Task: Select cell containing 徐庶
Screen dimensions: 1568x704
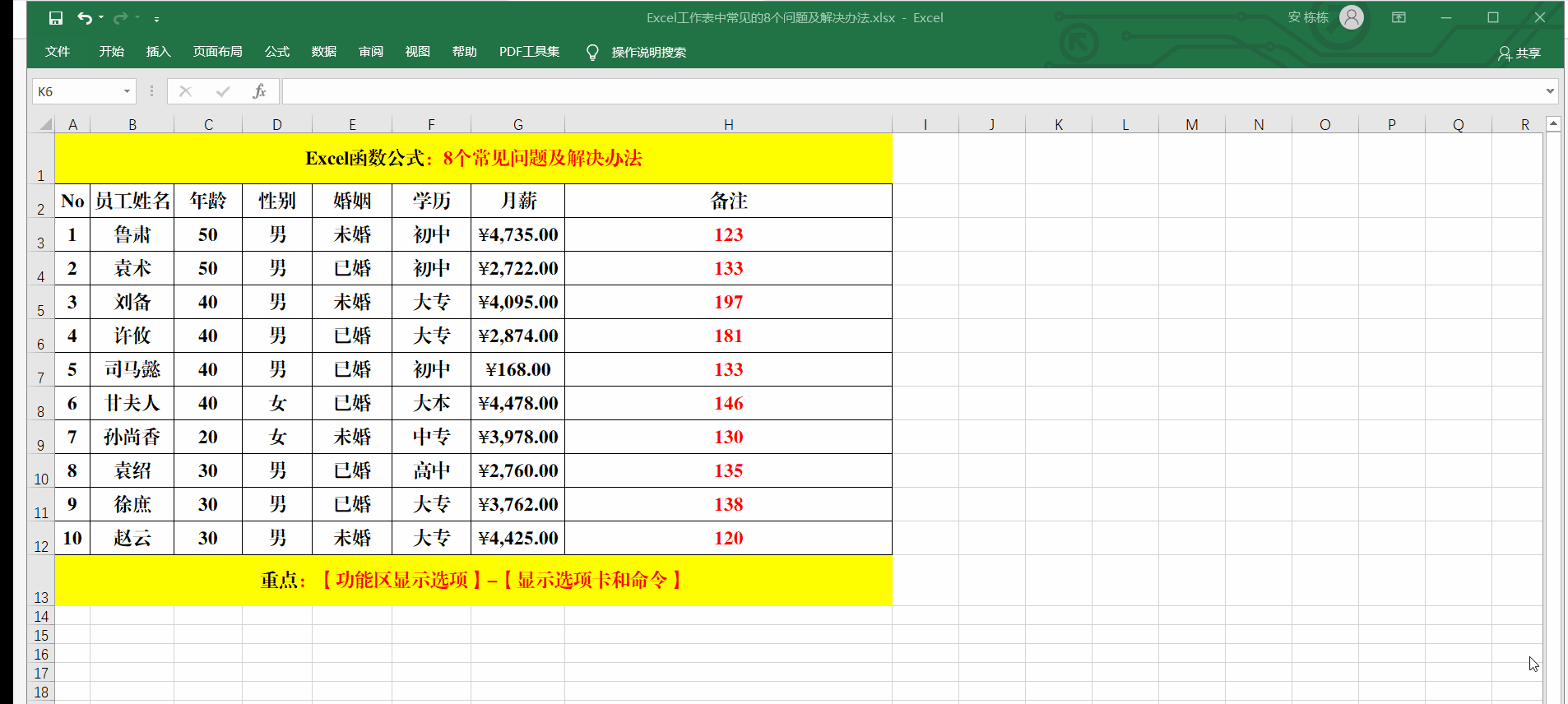Action: point(132,504)
